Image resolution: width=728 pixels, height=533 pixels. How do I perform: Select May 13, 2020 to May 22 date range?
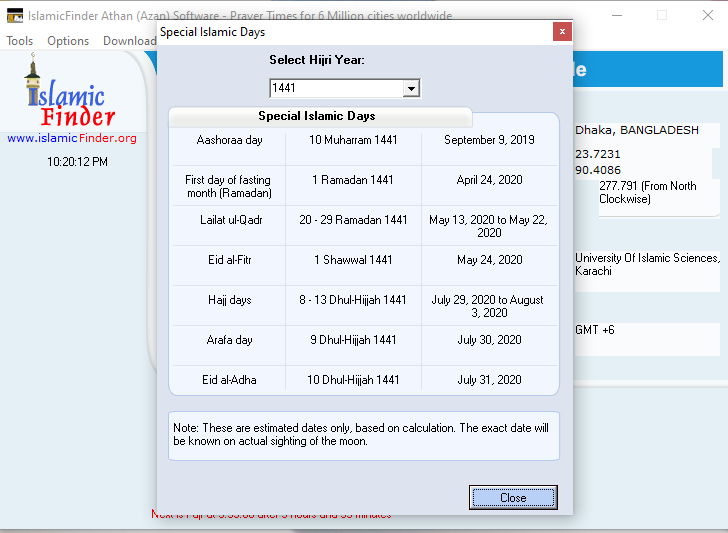point(489,226)
